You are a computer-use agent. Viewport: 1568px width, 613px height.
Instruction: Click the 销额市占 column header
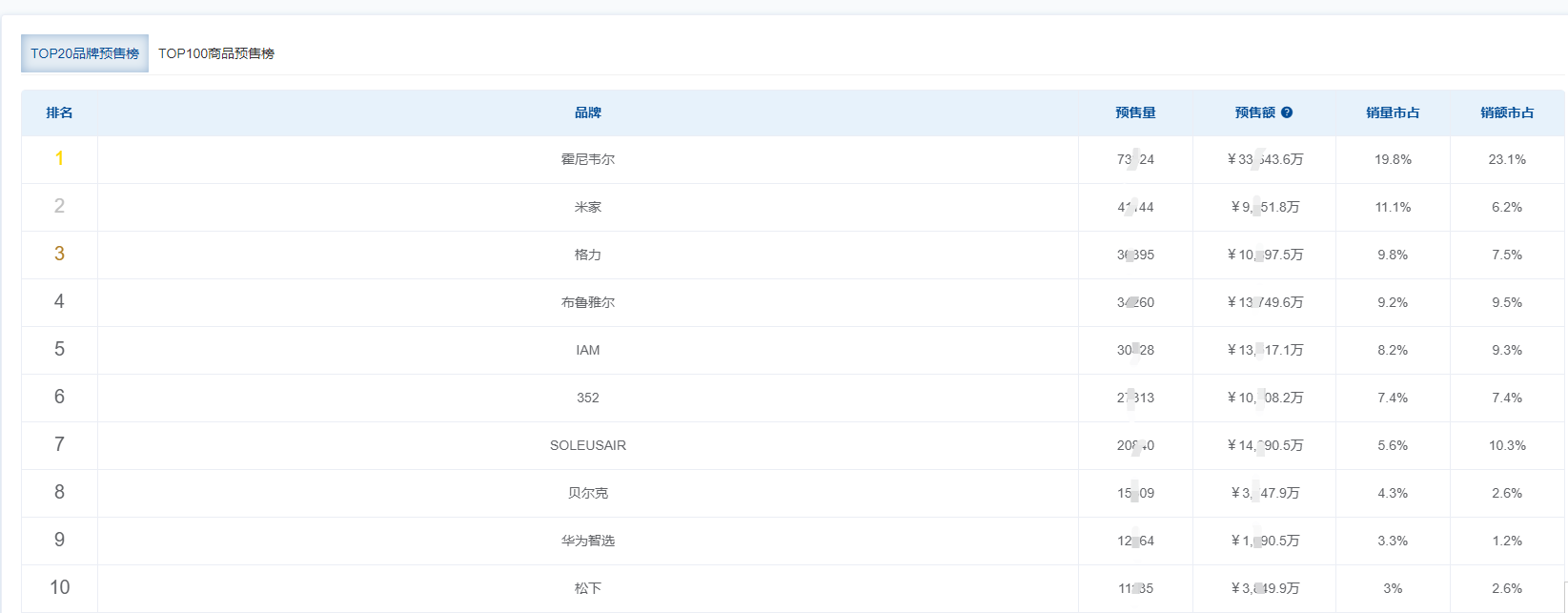[1507, 112]
